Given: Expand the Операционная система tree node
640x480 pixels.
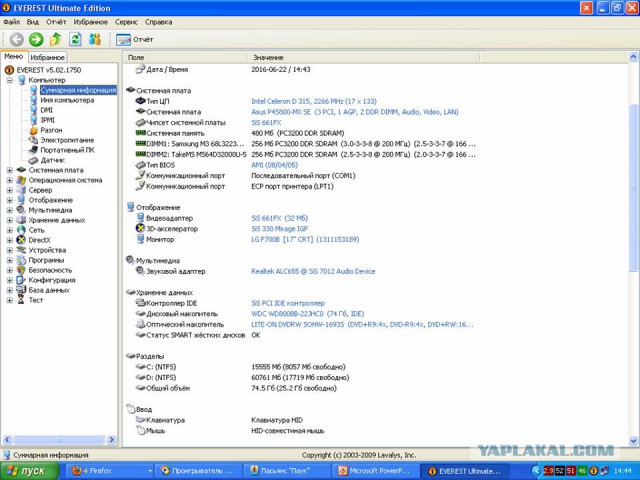Looking at the screenshot, I should point(9,180).
